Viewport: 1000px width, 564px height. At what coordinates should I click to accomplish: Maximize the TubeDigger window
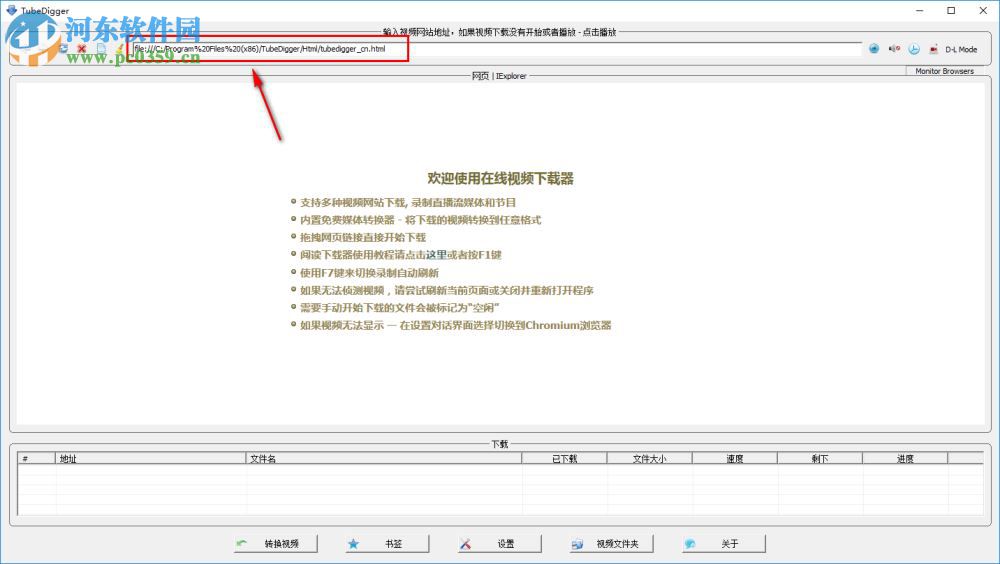[951, 10]
